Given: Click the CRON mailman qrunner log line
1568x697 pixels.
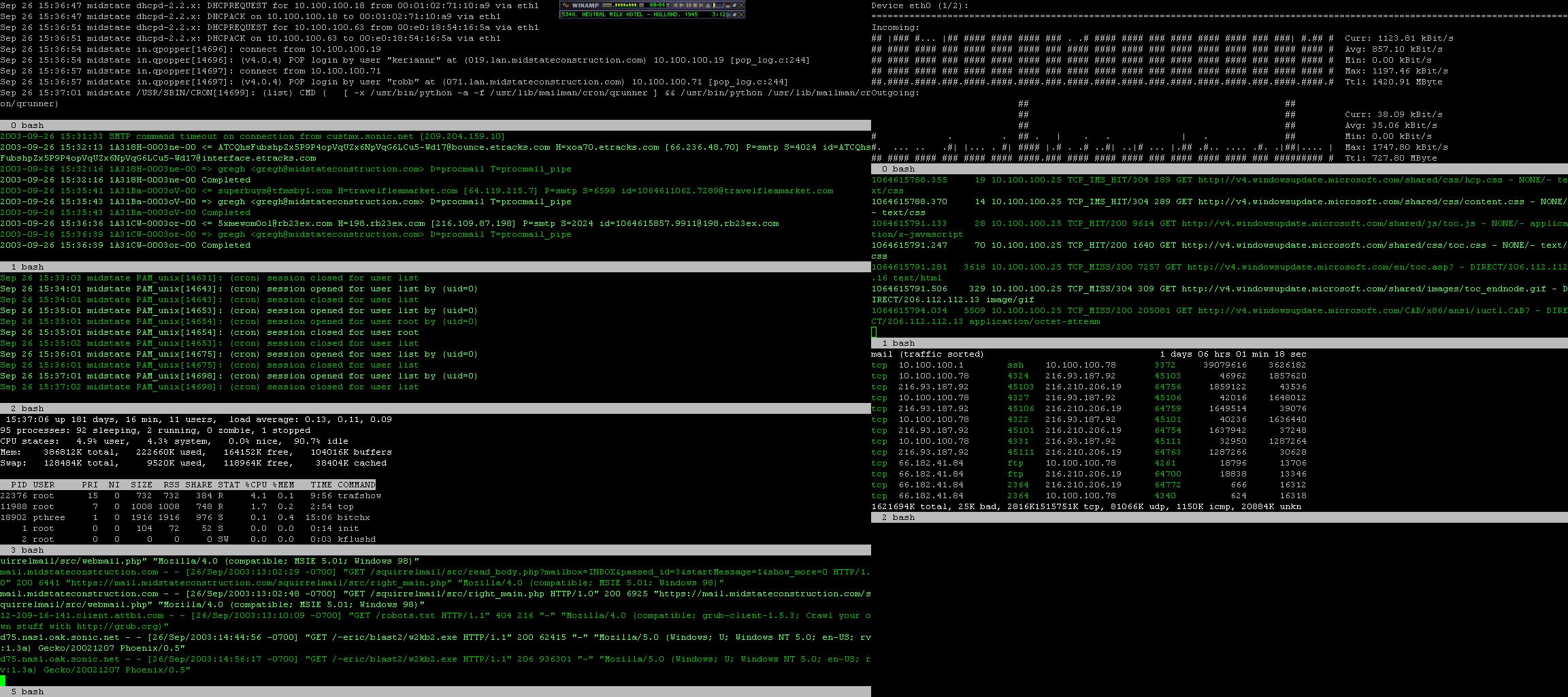Looking at the screenshot, I should tap(436, 98).
